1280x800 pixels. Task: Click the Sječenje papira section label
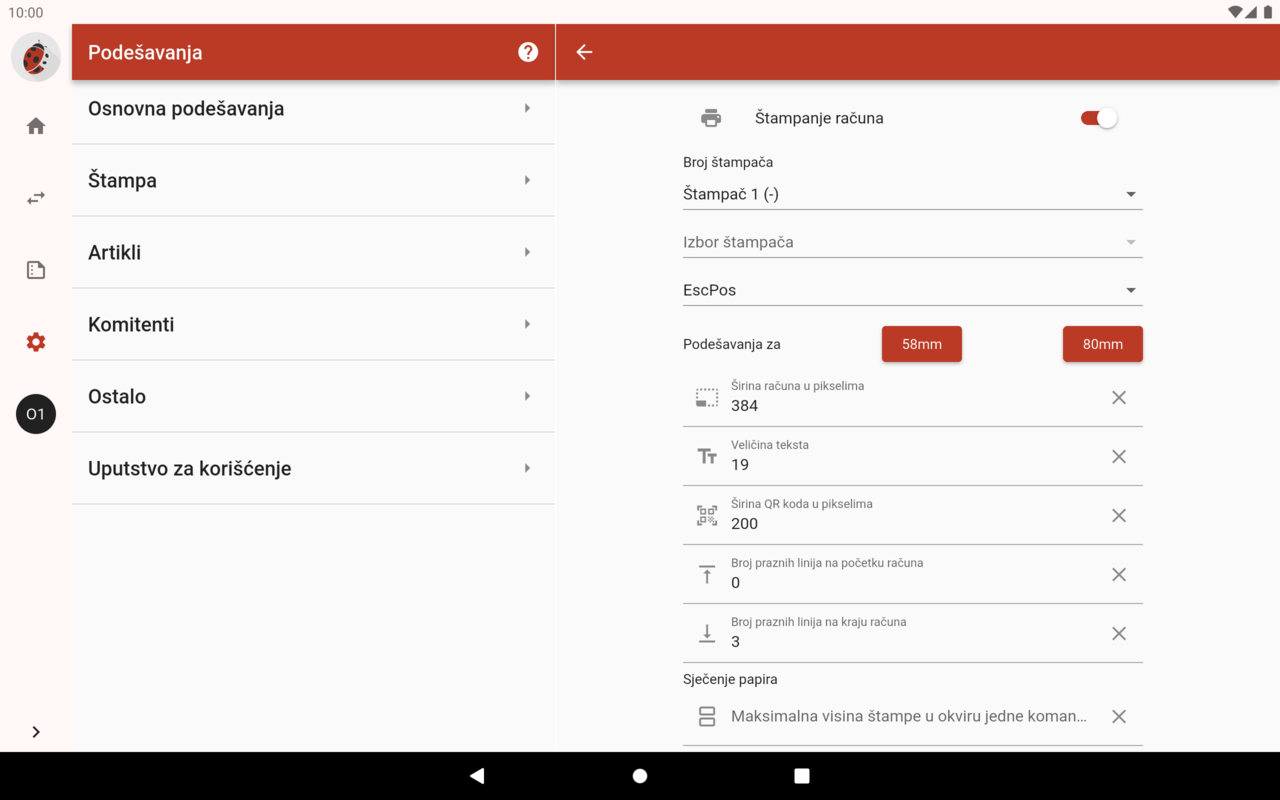(x=730, y=679)
